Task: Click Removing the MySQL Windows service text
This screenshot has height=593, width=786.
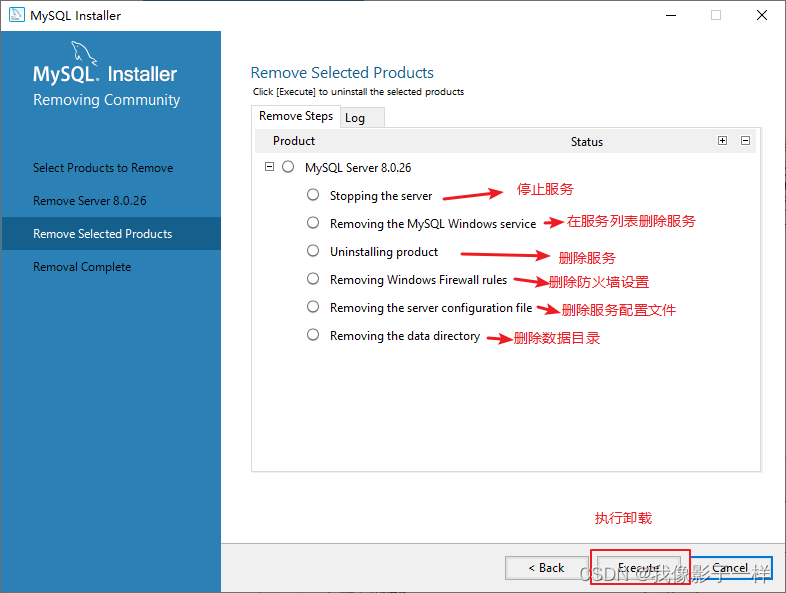Action: (433, 224)
